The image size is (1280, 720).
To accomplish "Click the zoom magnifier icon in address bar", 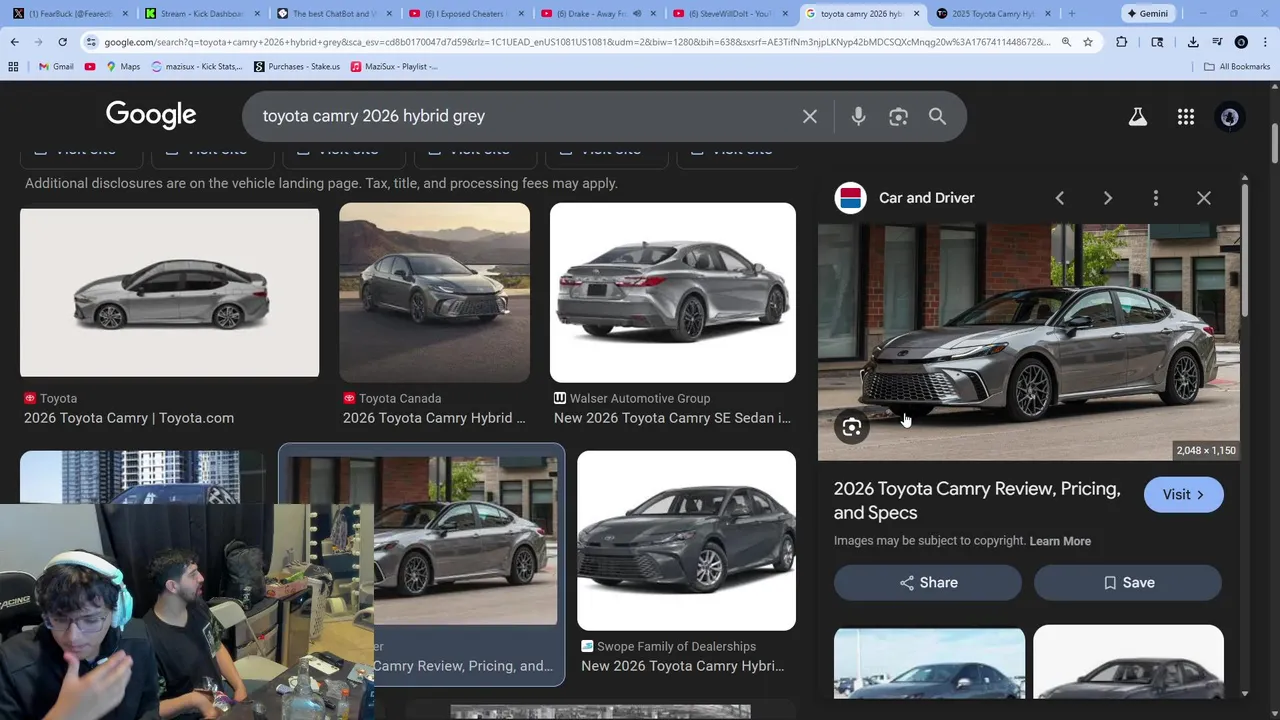I will point(1066,42).
